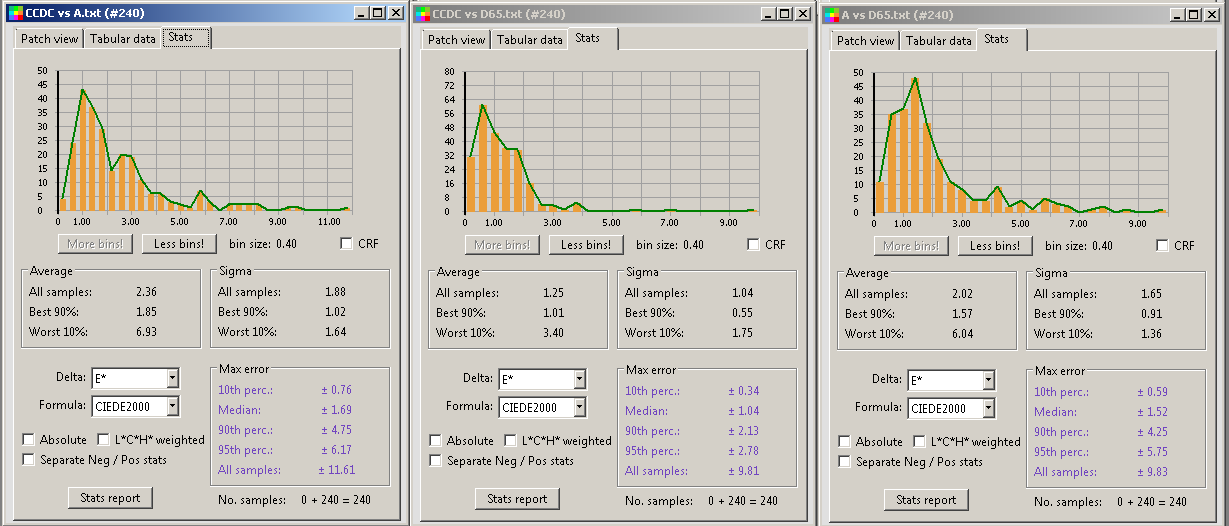
Task: Open Stats report in CCDC vs A.txt window
Action: point(110,497)
